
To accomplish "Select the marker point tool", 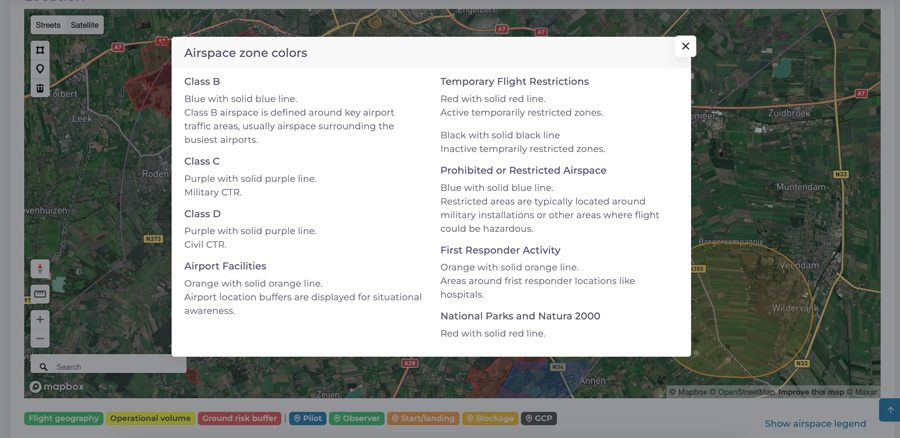I will 40,69.
